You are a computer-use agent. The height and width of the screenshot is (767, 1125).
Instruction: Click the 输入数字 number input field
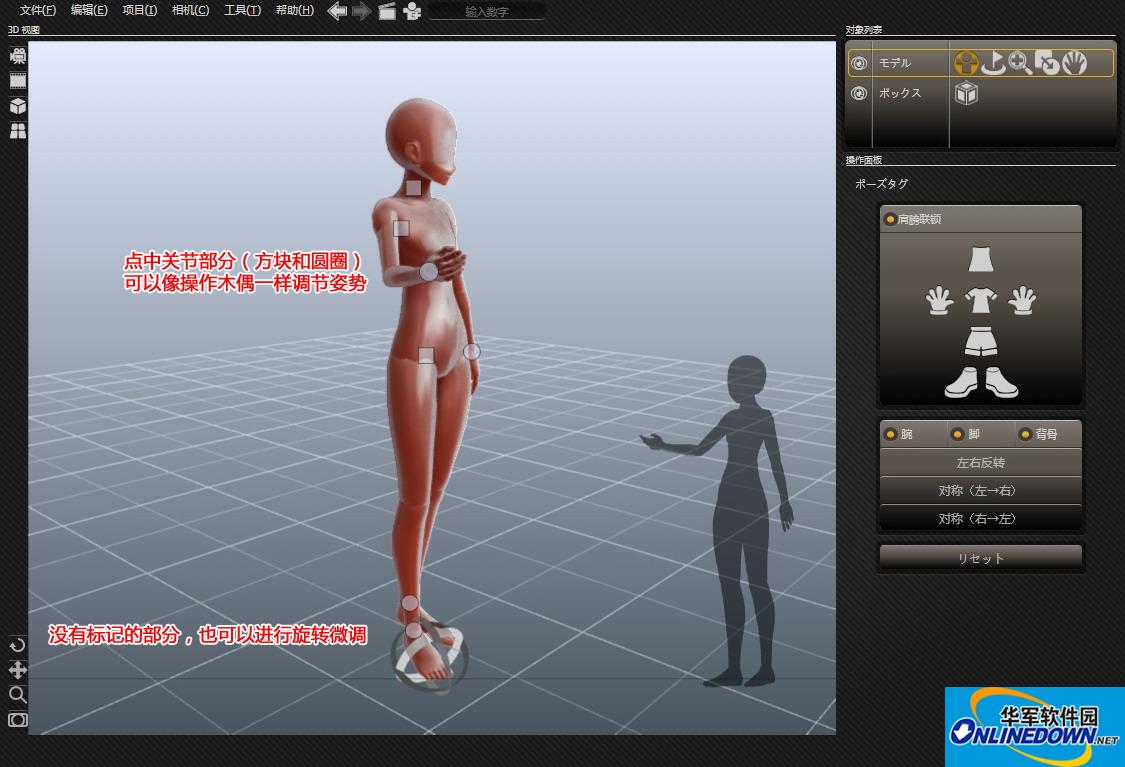[487, 12]
